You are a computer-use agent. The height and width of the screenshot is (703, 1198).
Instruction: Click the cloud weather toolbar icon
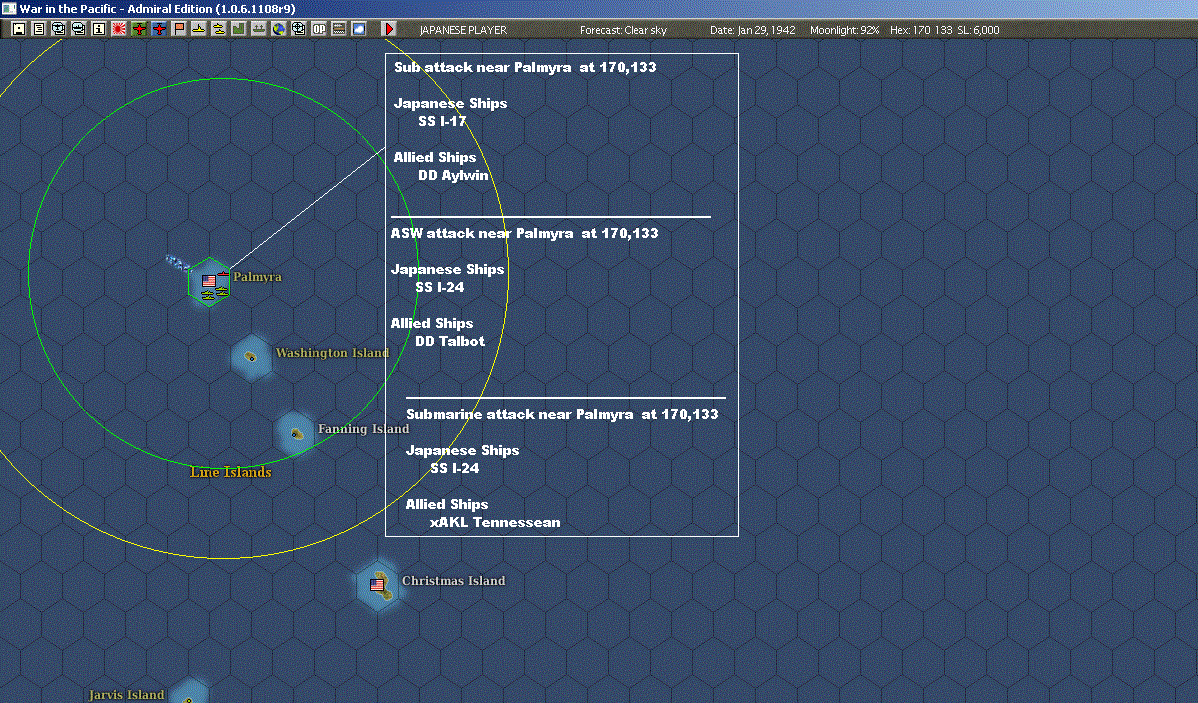coord(358,29)
